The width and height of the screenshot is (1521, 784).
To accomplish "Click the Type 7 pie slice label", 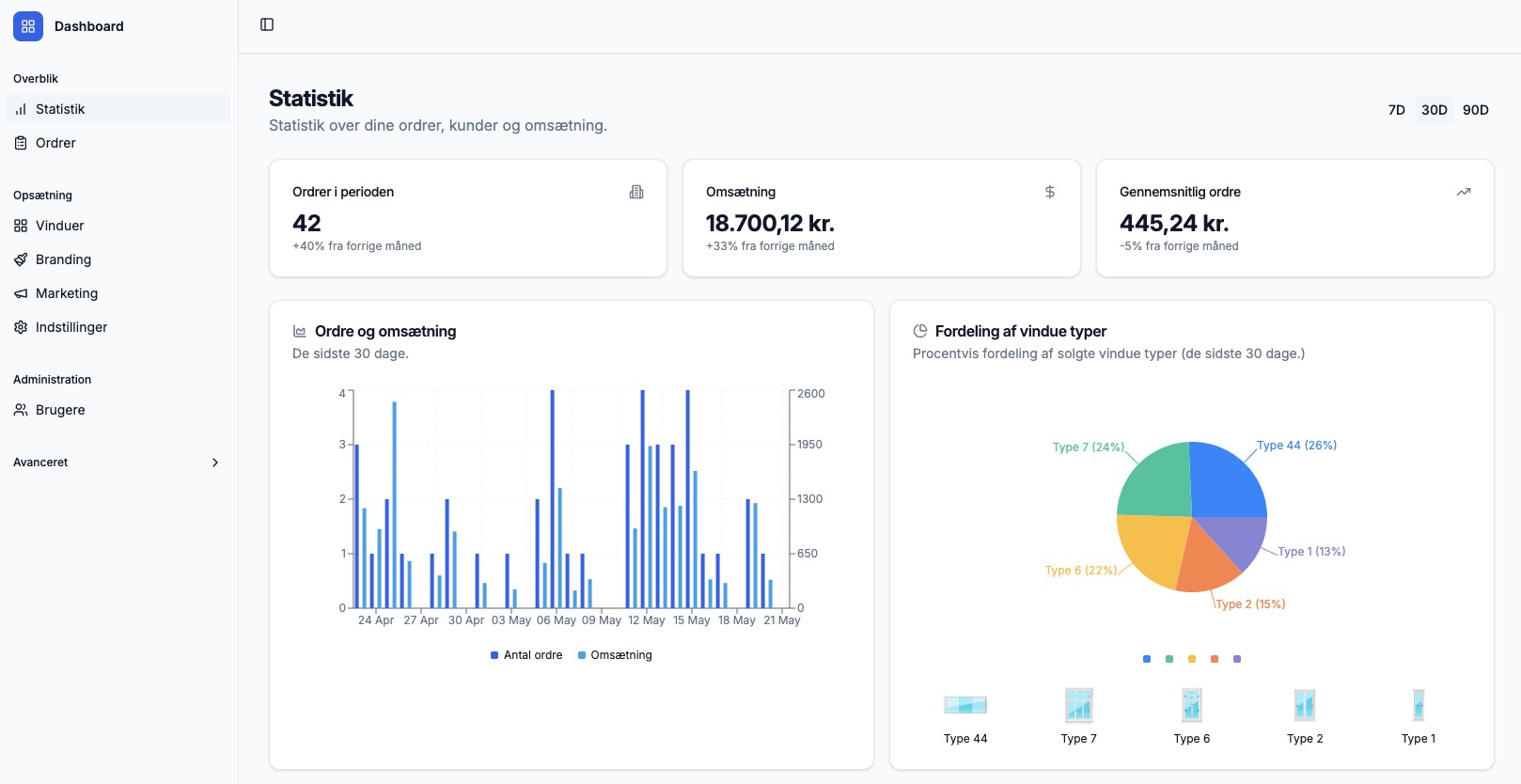I will pyautogui.click(x=1088, y=447).
